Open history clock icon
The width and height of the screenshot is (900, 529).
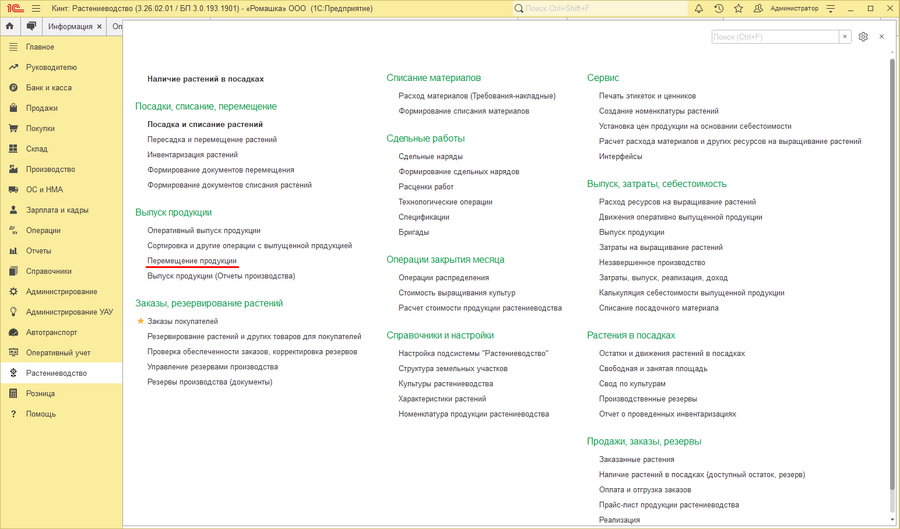(x=719, y=9)
